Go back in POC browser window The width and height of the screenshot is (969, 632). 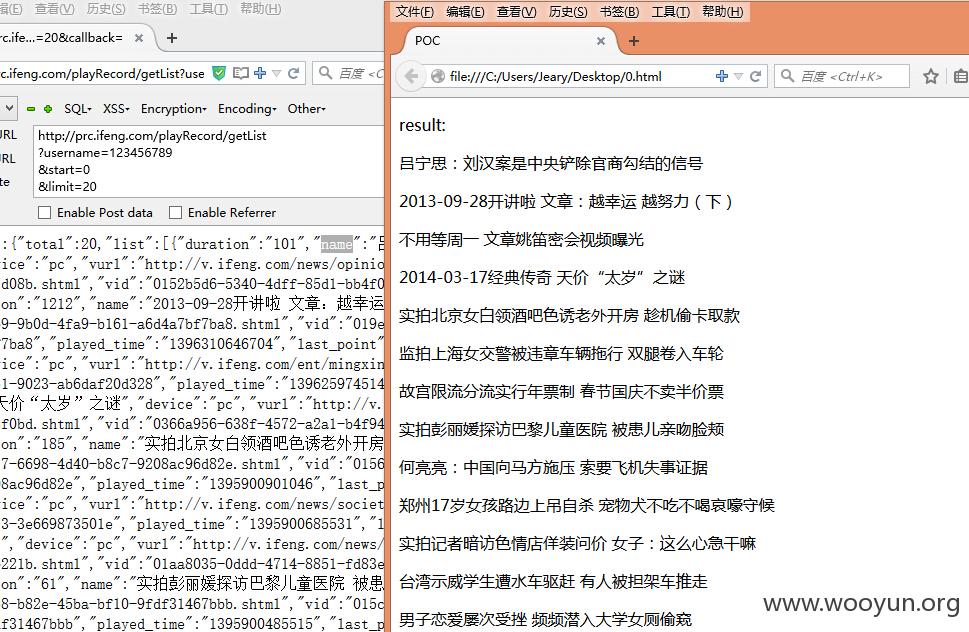click(x=412, y=76)
